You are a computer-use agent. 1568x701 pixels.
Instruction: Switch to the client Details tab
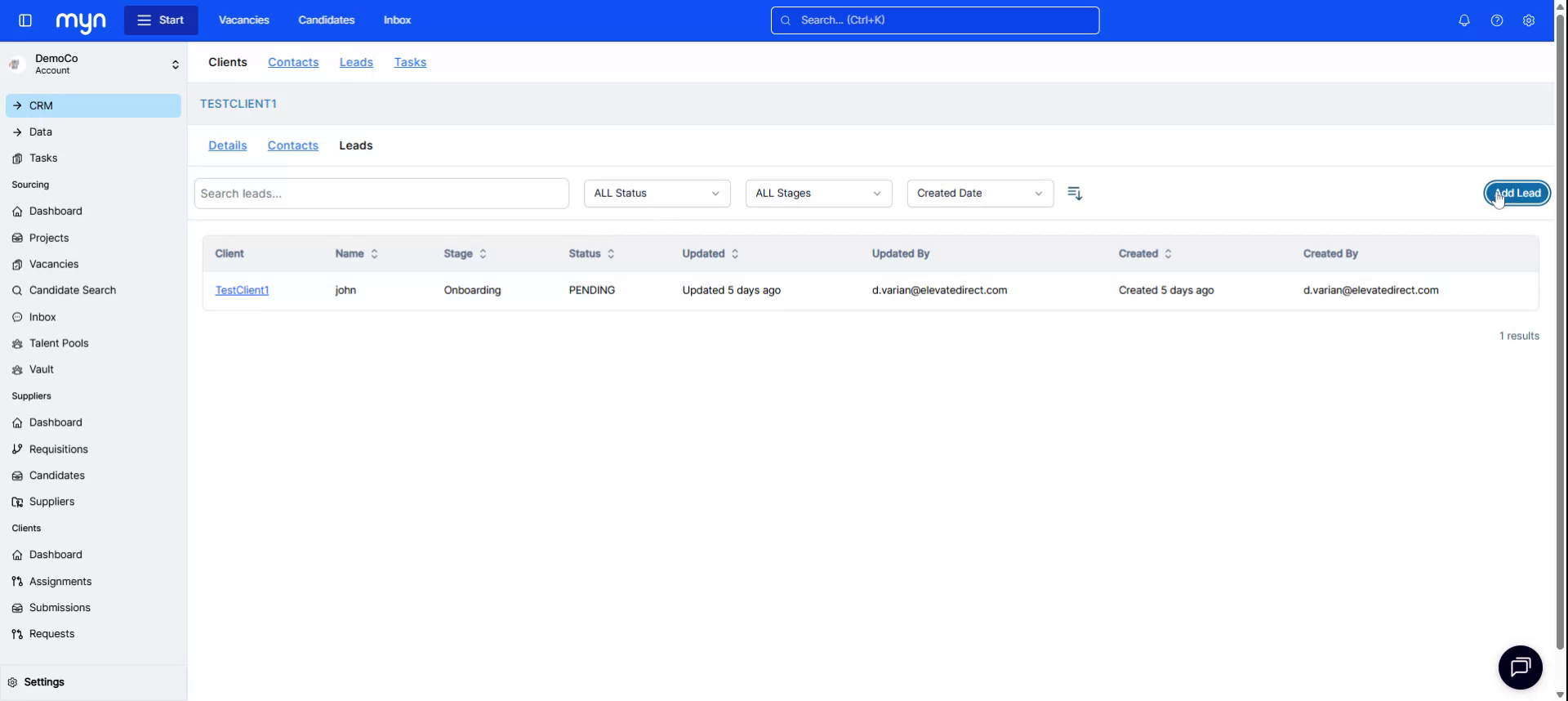227,145
